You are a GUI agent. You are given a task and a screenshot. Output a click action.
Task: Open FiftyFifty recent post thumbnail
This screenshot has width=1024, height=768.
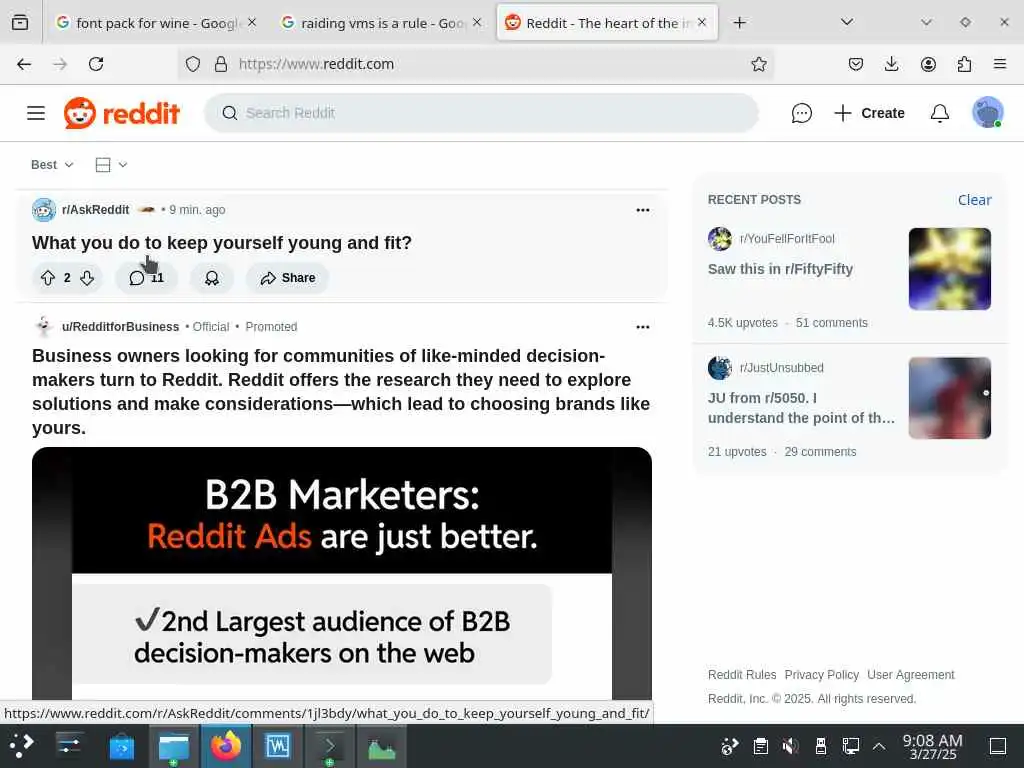[x=950, y=268]
